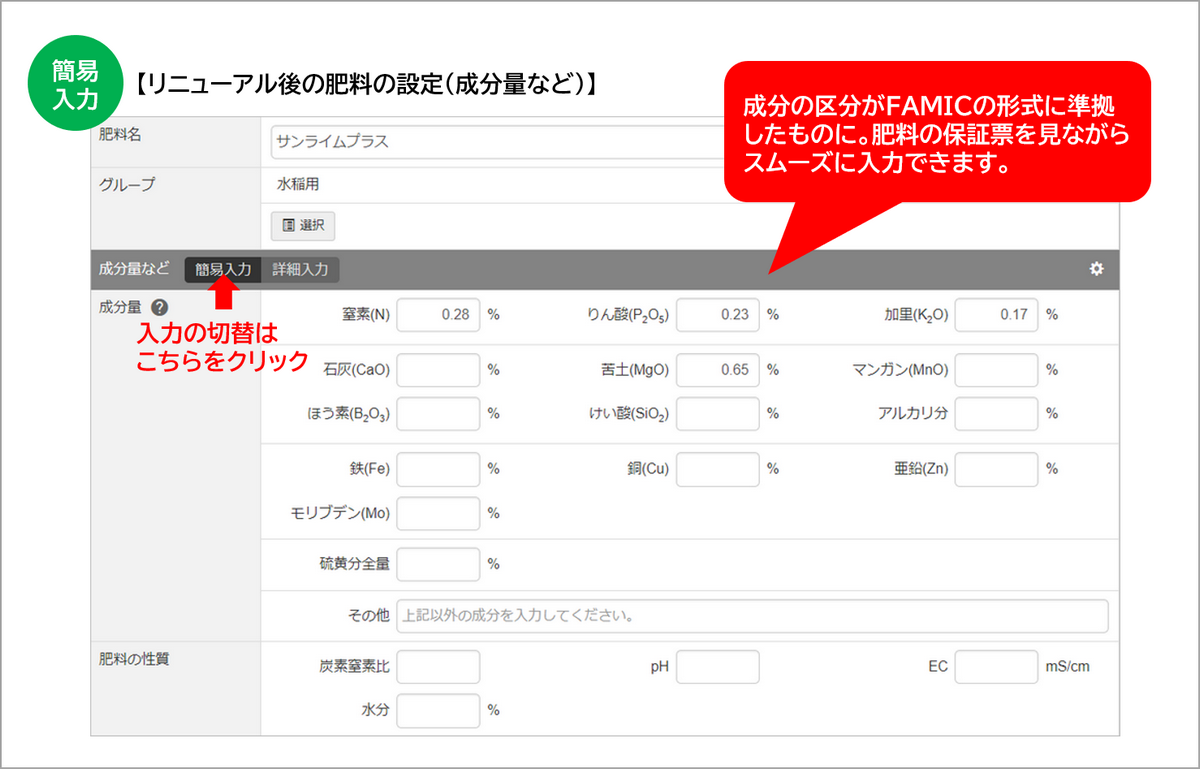Click the EC mS/cm input field
Viewport: 1200px width, 769px height.
[x=996, y=667]
